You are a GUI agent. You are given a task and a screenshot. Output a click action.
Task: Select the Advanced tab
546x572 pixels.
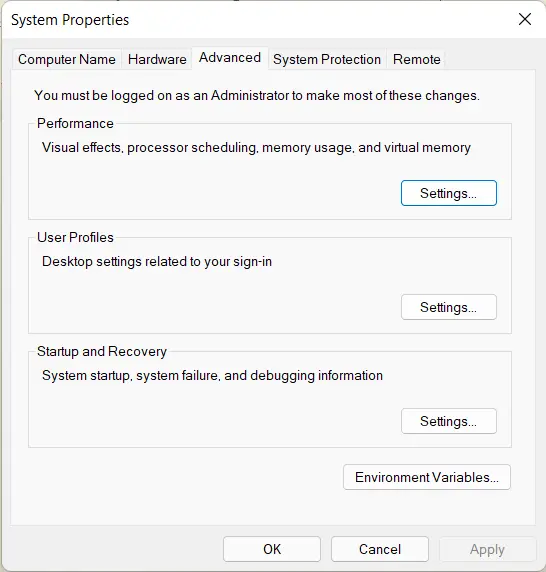coord(230,58)
